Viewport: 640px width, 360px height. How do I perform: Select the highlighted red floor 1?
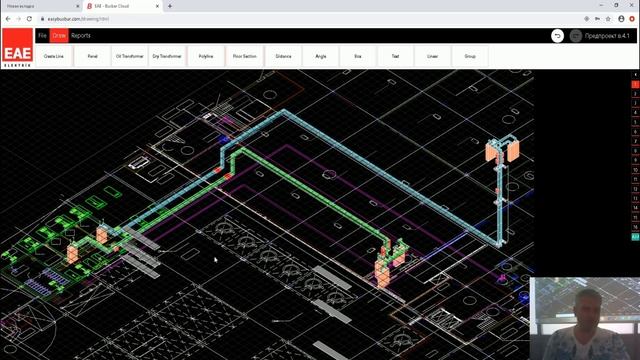tap(635, 84)
